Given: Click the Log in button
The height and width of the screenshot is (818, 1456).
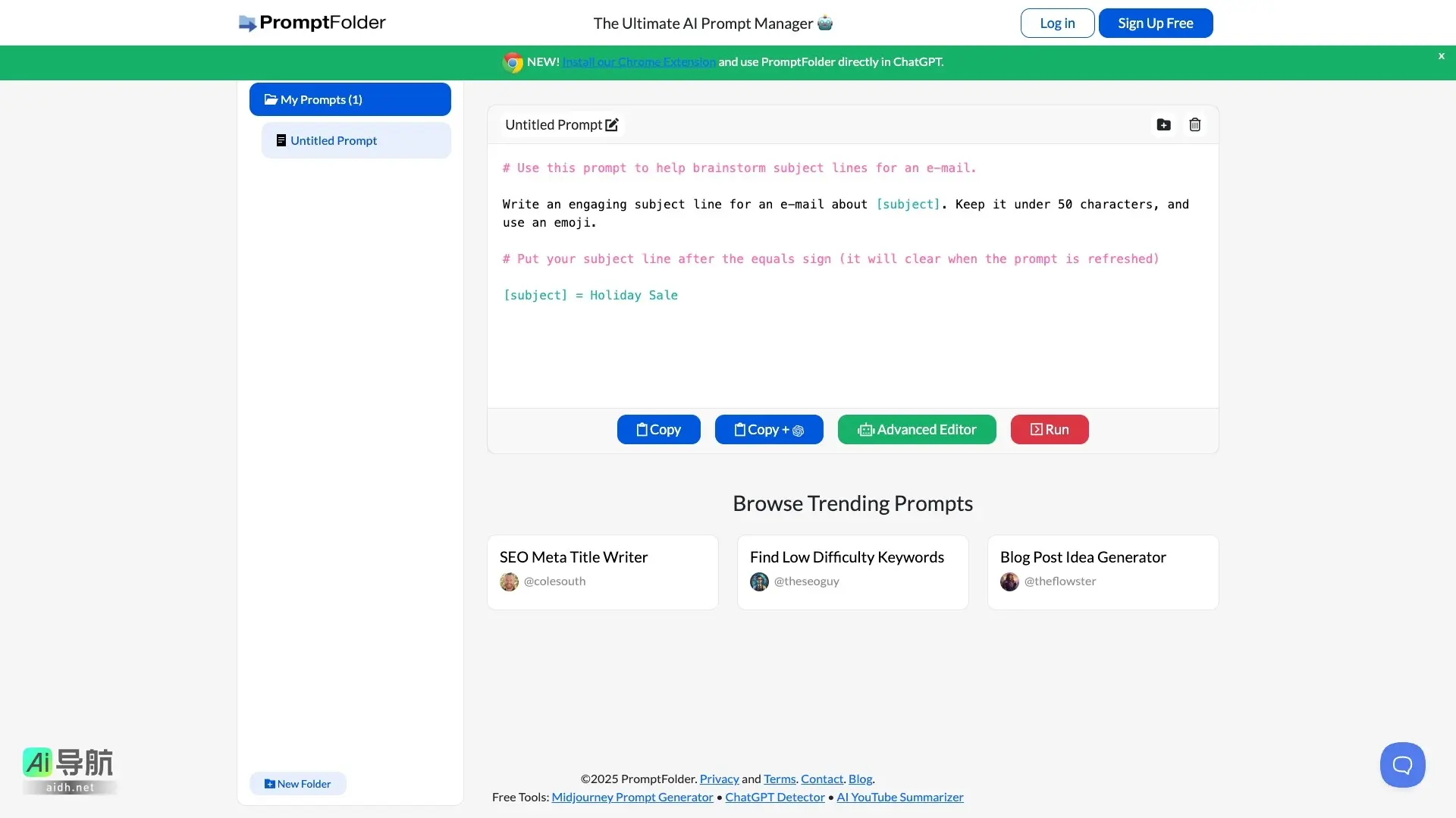Looking at the screenshot, I should [1057, 23].
